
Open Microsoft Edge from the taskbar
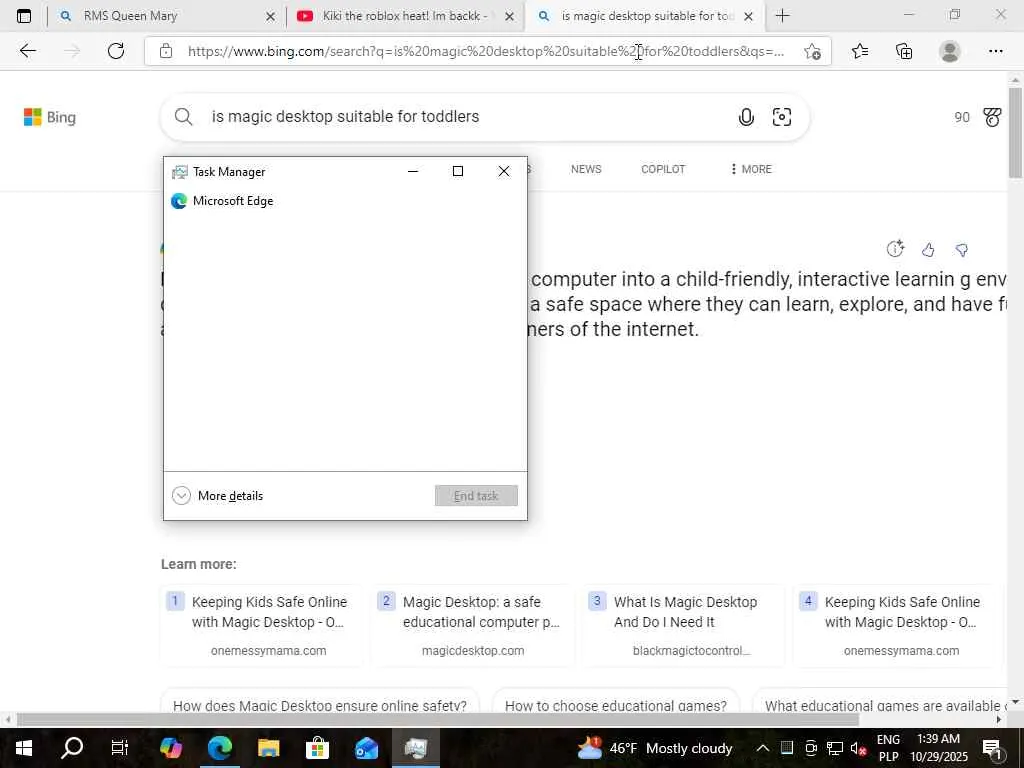click(x=219, y=748)
